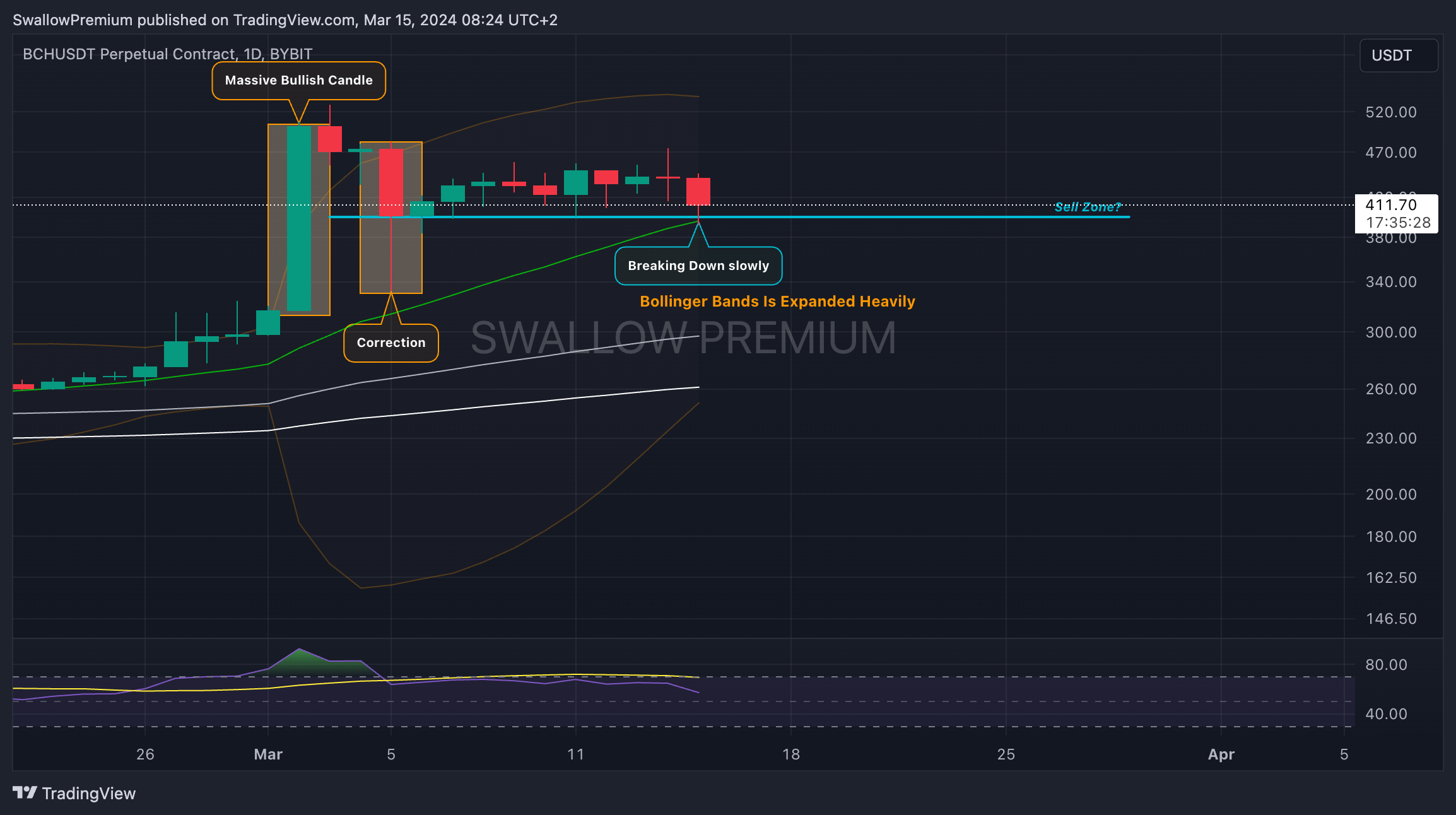Click the '11' date axis label
The width and height of the screenshot is (1456, 815).
pyautogui.click(x=575, y=754)
